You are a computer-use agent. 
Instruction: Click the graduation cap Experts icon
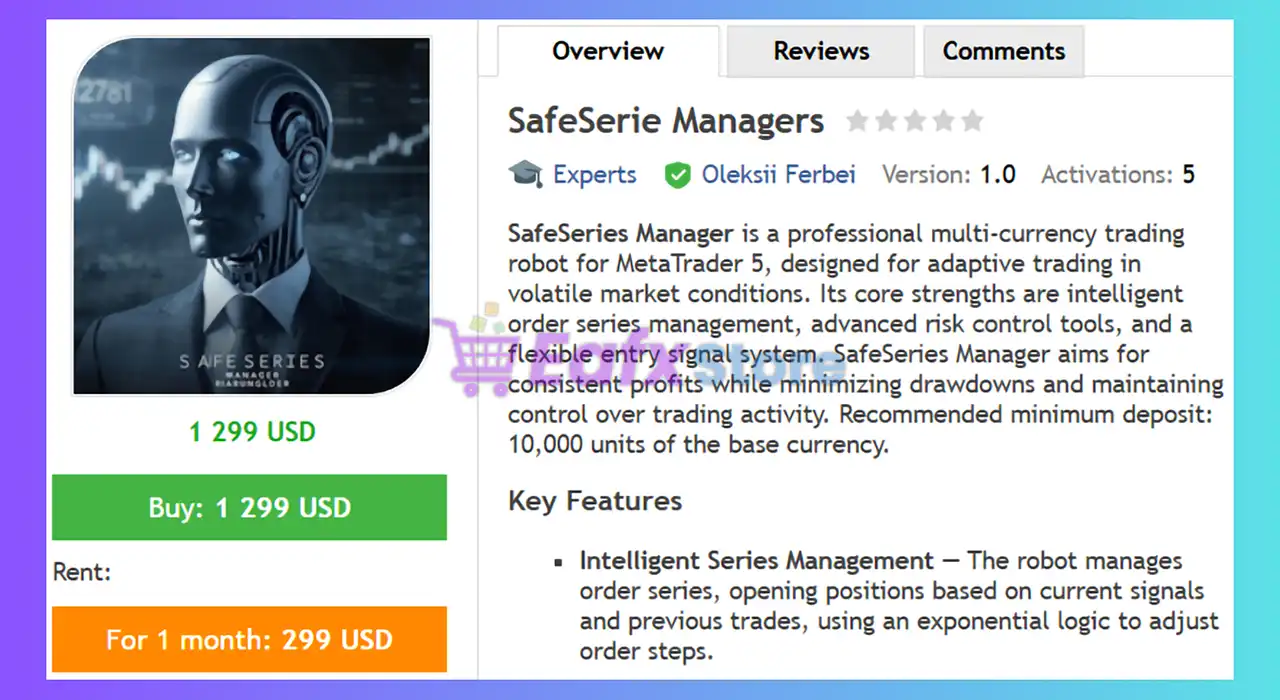pos(525,175)
